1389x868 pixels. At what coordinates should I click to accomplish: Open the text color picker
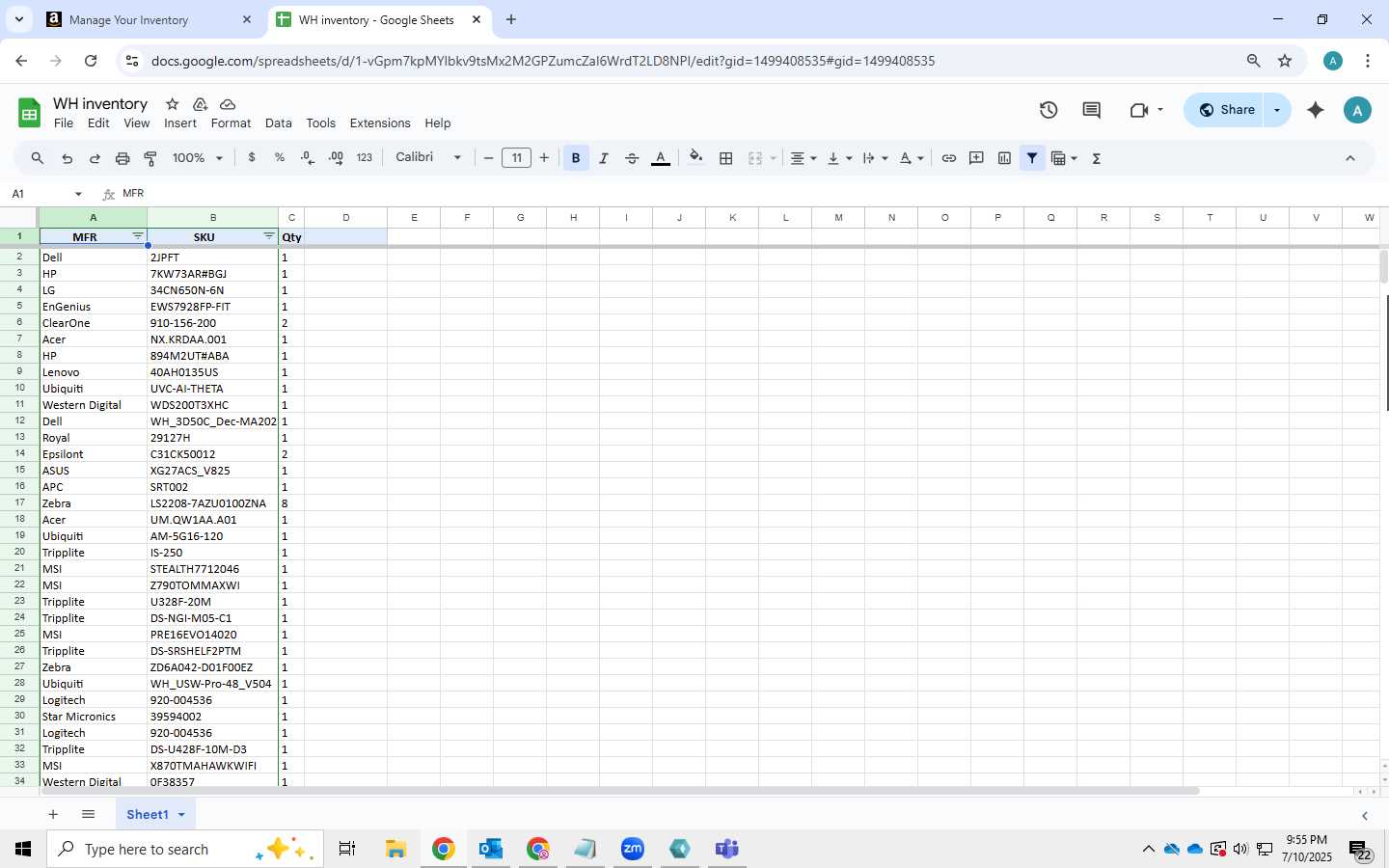pos(661,158)
